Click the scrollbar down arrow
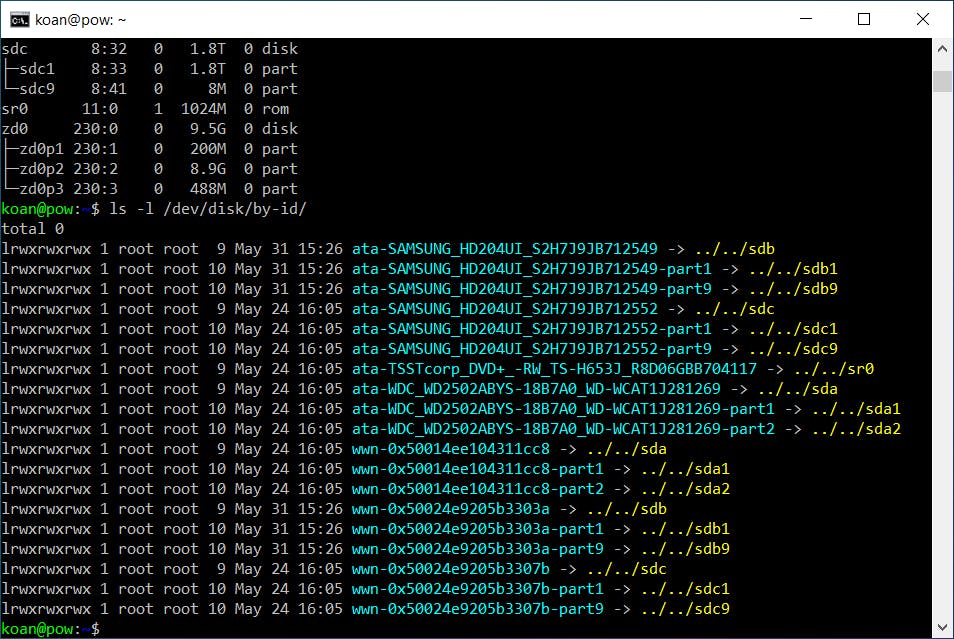Image resolution: width=954 pixels, height=639 pixels. (942, 627)
